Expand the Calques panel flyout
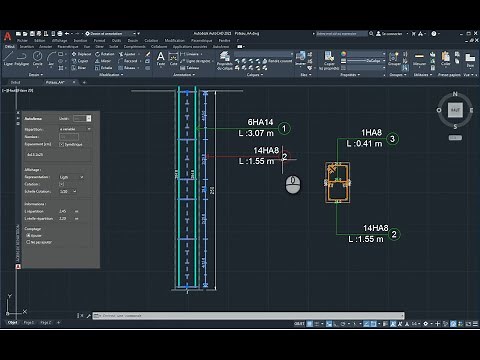480x360 pixels. click(x=255, y=75)
